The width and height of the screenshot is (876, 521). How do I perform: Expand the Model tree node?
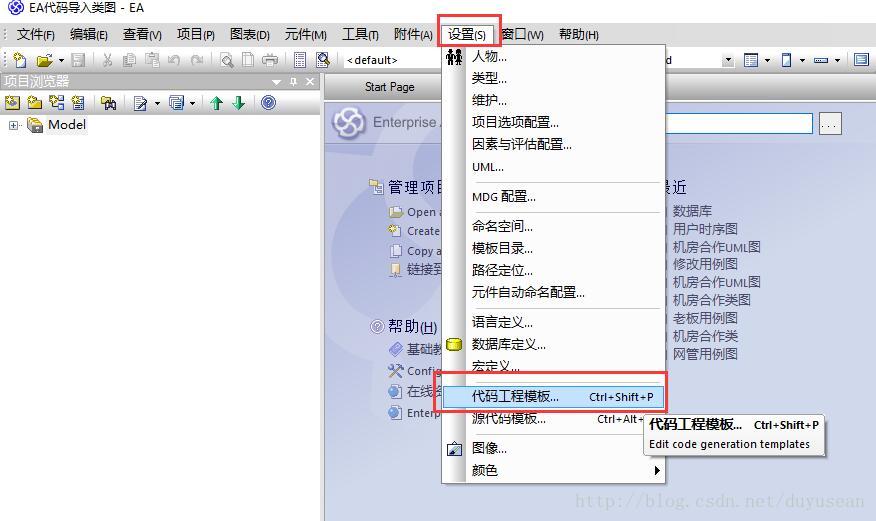[13, 125]
